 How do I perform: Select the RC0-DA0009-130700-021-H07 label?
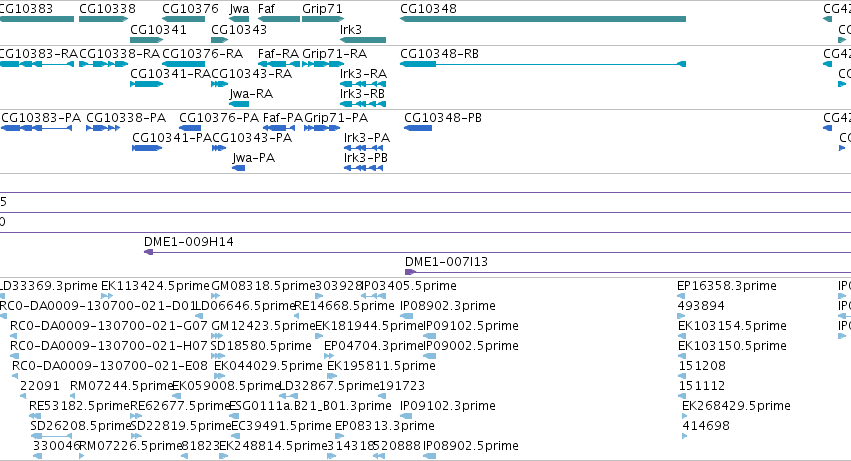[x=109, y=346]
